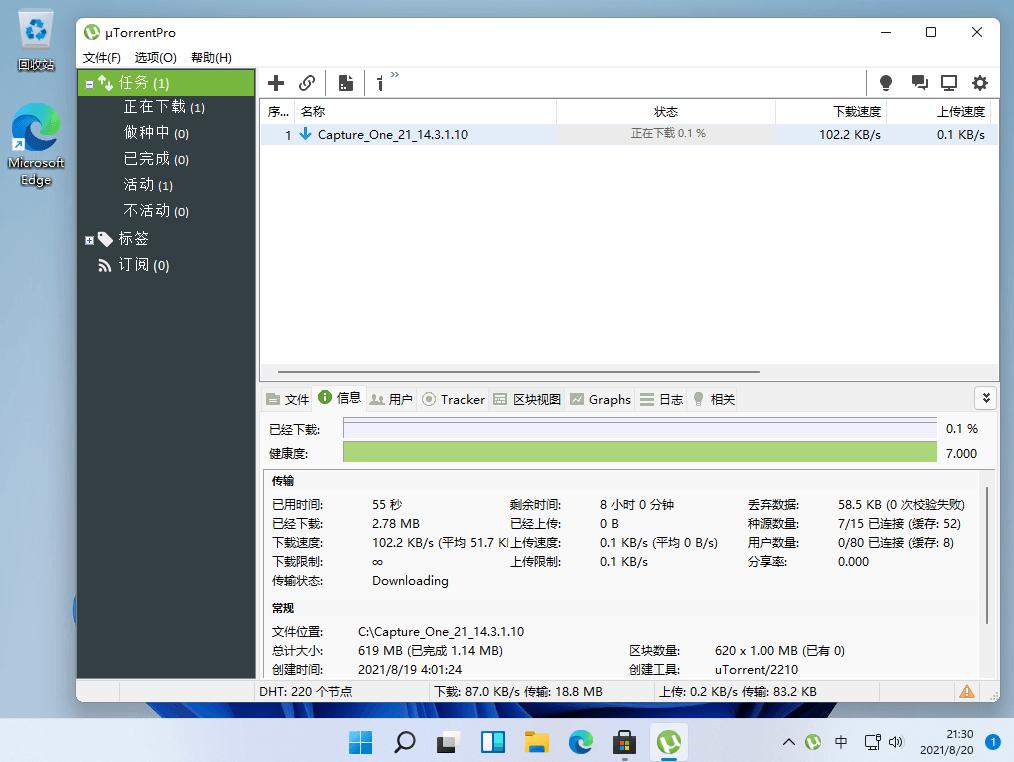Click the 下载: 87.0 KB/s status entry

519,691
